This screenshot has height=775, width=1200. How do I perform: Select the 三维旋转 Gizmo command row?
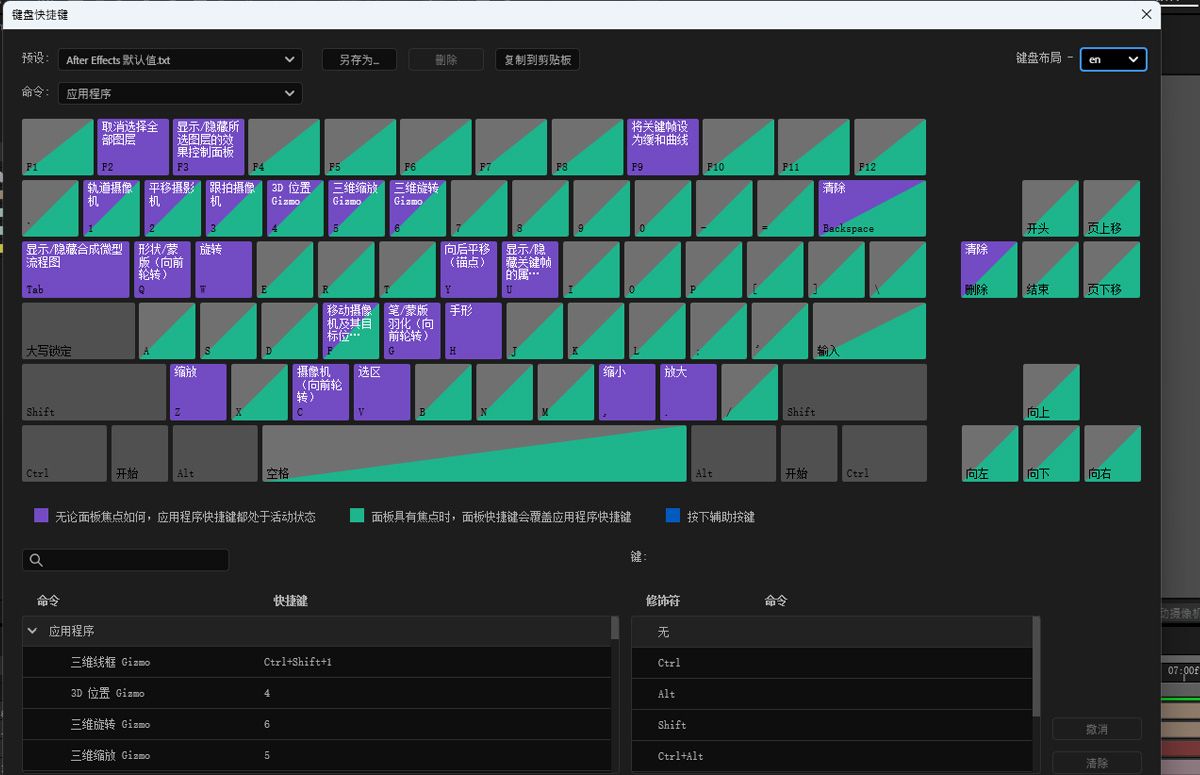pyautogui.click(x=316, y=724)
